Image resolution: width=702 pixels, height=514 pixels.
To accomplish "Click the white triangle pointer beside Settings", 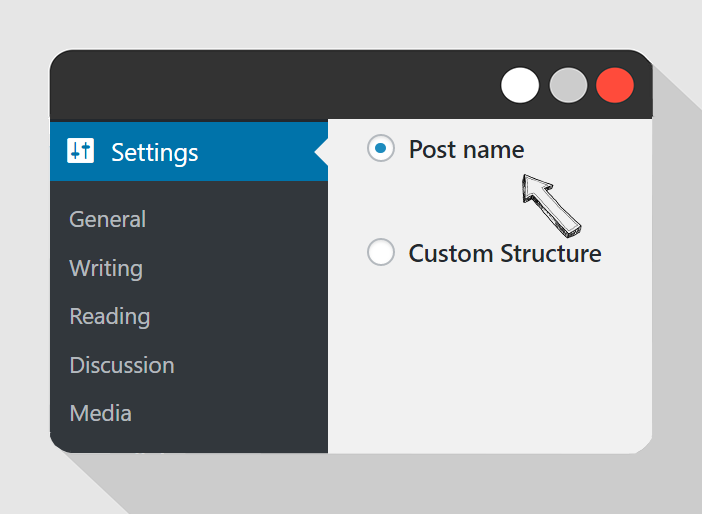I will pos(321,152).
